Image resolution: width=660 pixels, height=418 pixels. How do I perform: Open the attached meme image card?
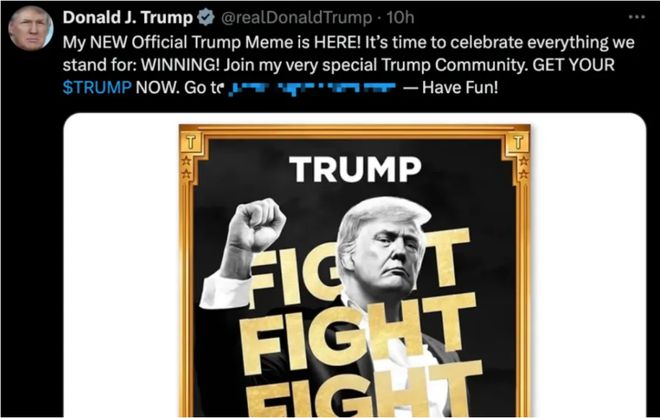pyautogui.click(x=355, y=265)
